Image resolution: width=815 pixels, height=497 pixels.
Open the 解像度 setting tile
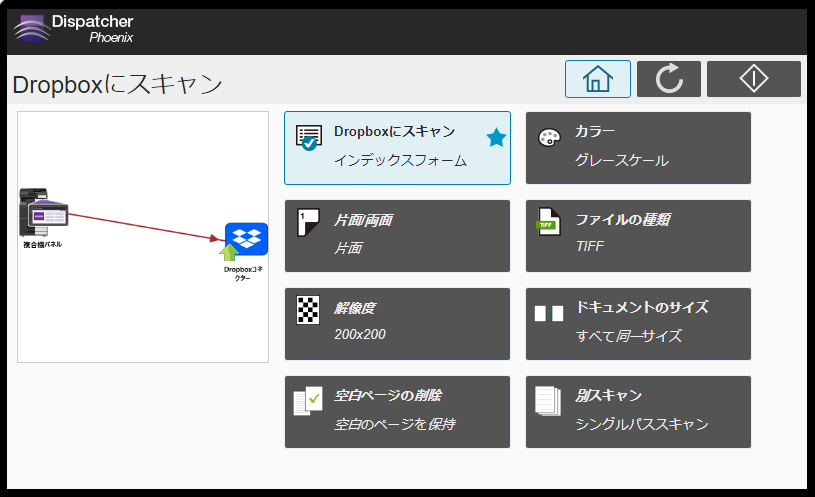[x=397, y=324]
